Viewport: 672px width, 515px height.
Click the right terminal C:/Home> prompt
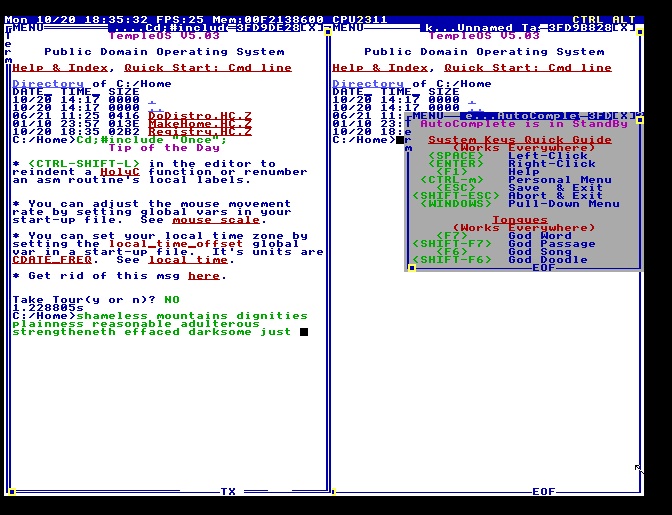pyautogui.click(x=364, y=140)
